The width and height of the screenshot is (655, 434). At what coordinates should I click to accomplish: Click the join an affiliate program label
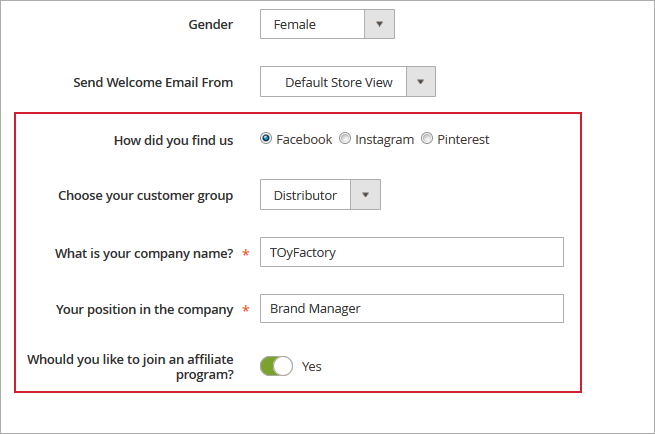(130, 367)
